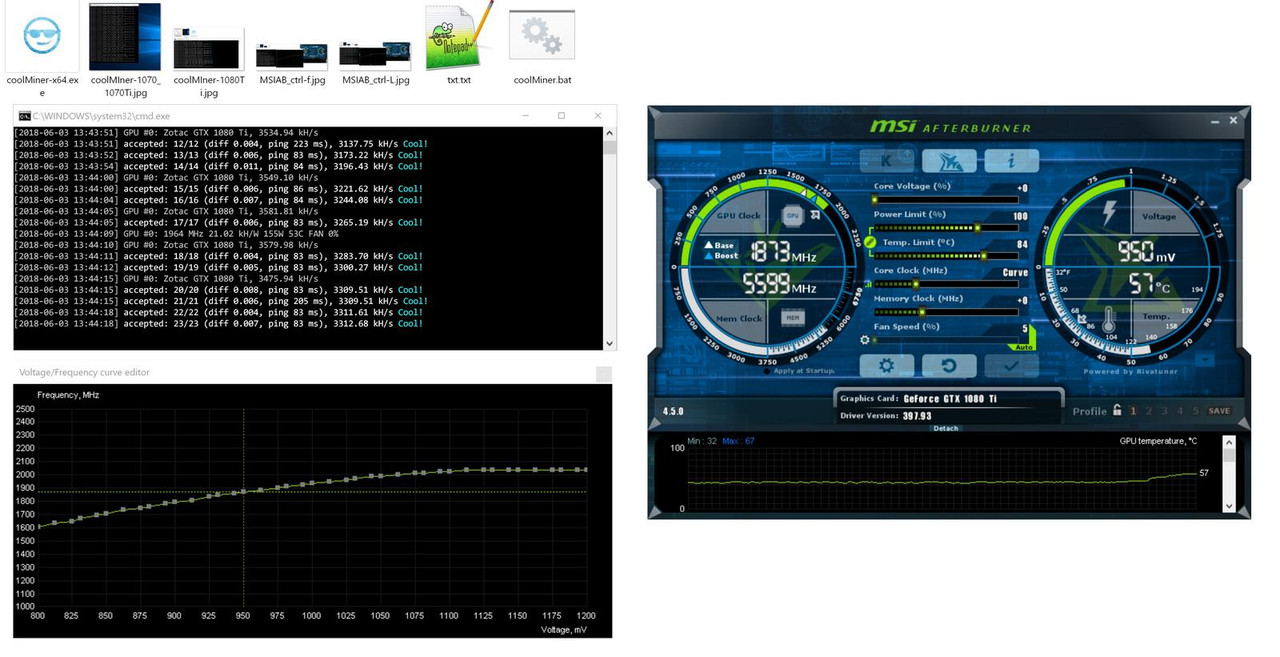
Task: Select the coolMiner-x64.exe file icon
Action: pyautogui.click(x=41, y=37)
